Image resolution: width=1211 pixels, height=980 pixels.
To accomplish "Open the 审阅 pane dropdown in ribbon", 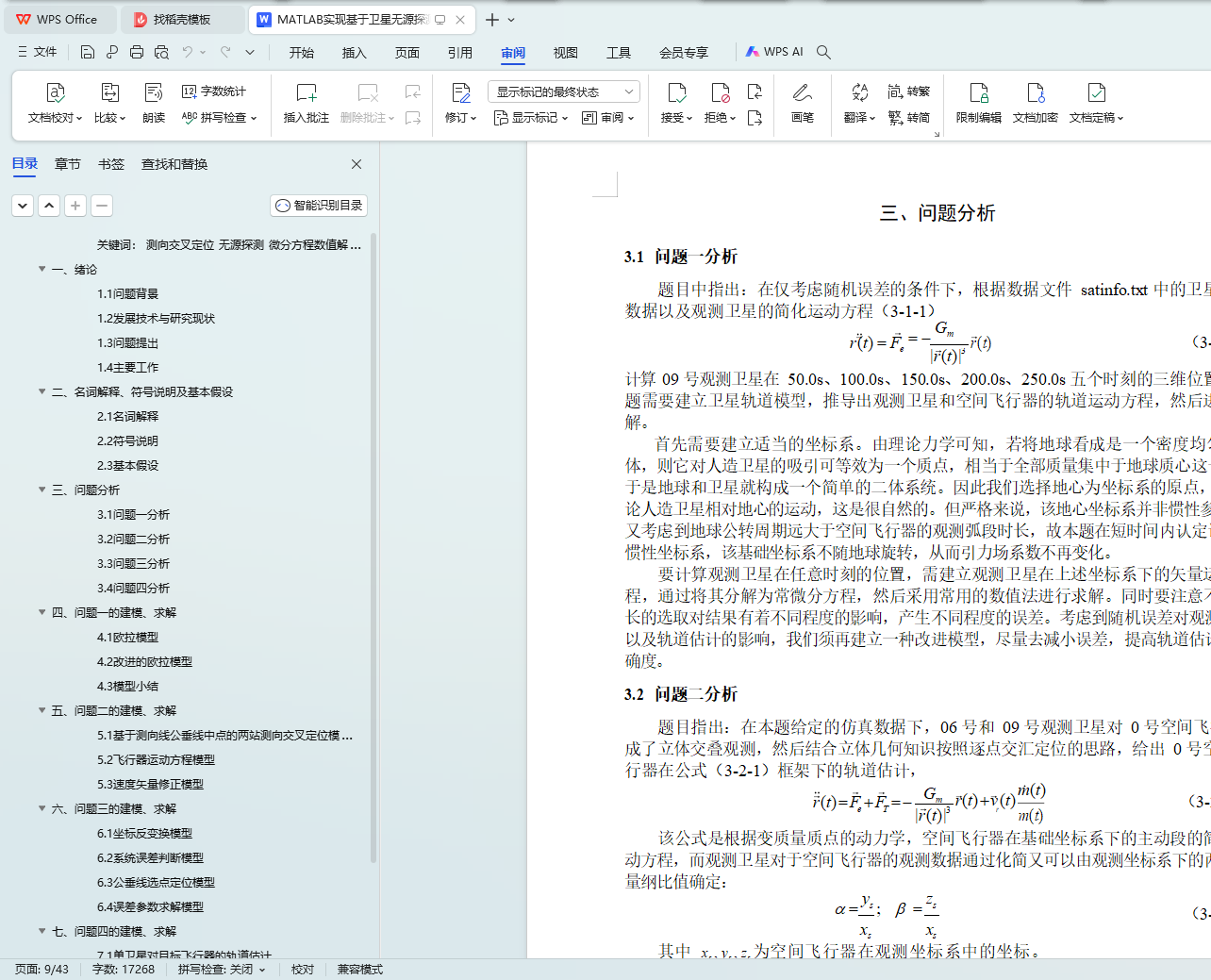I will click(x=608, y=118).
